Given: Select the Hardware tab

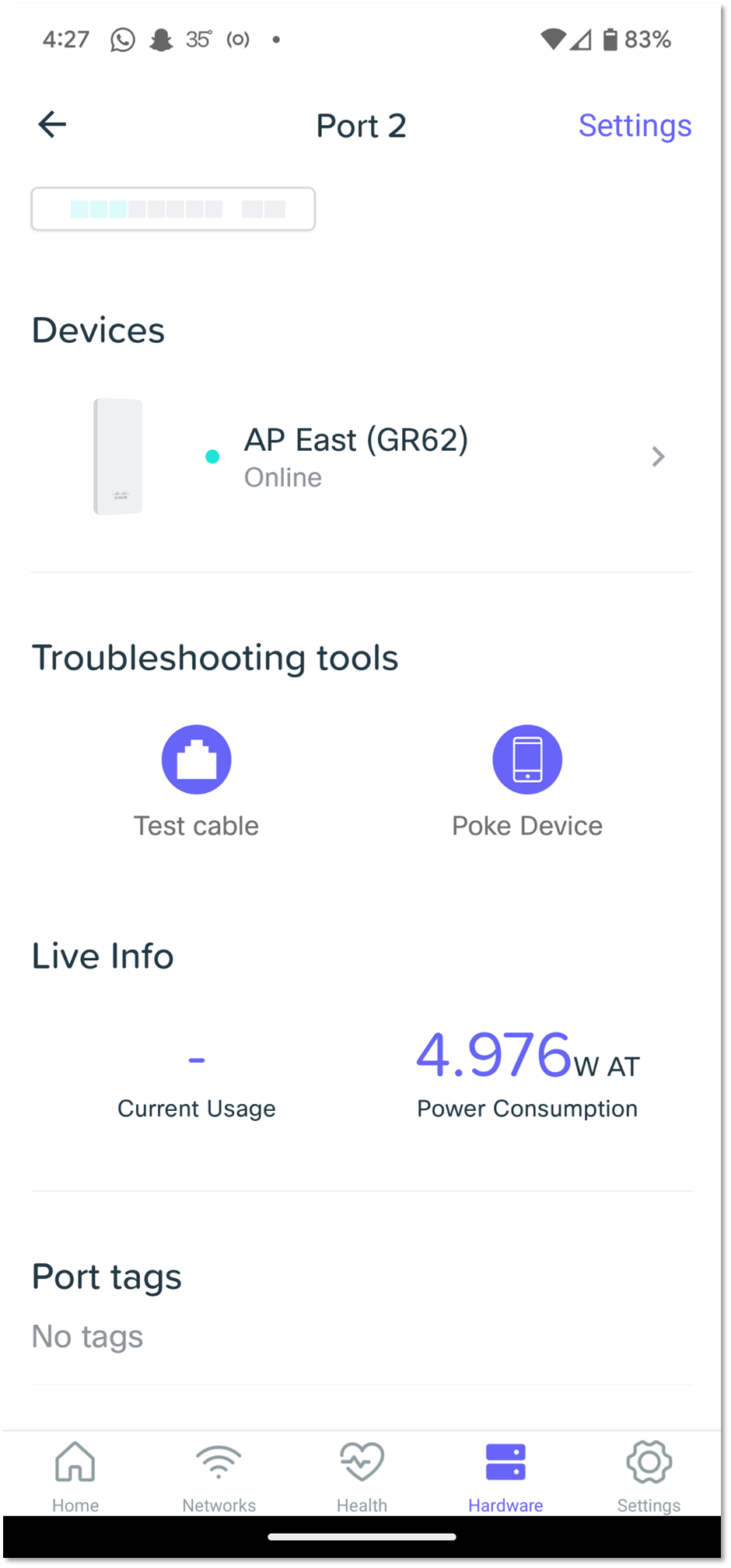Looking at the screenshot, I should (505, 1475).
